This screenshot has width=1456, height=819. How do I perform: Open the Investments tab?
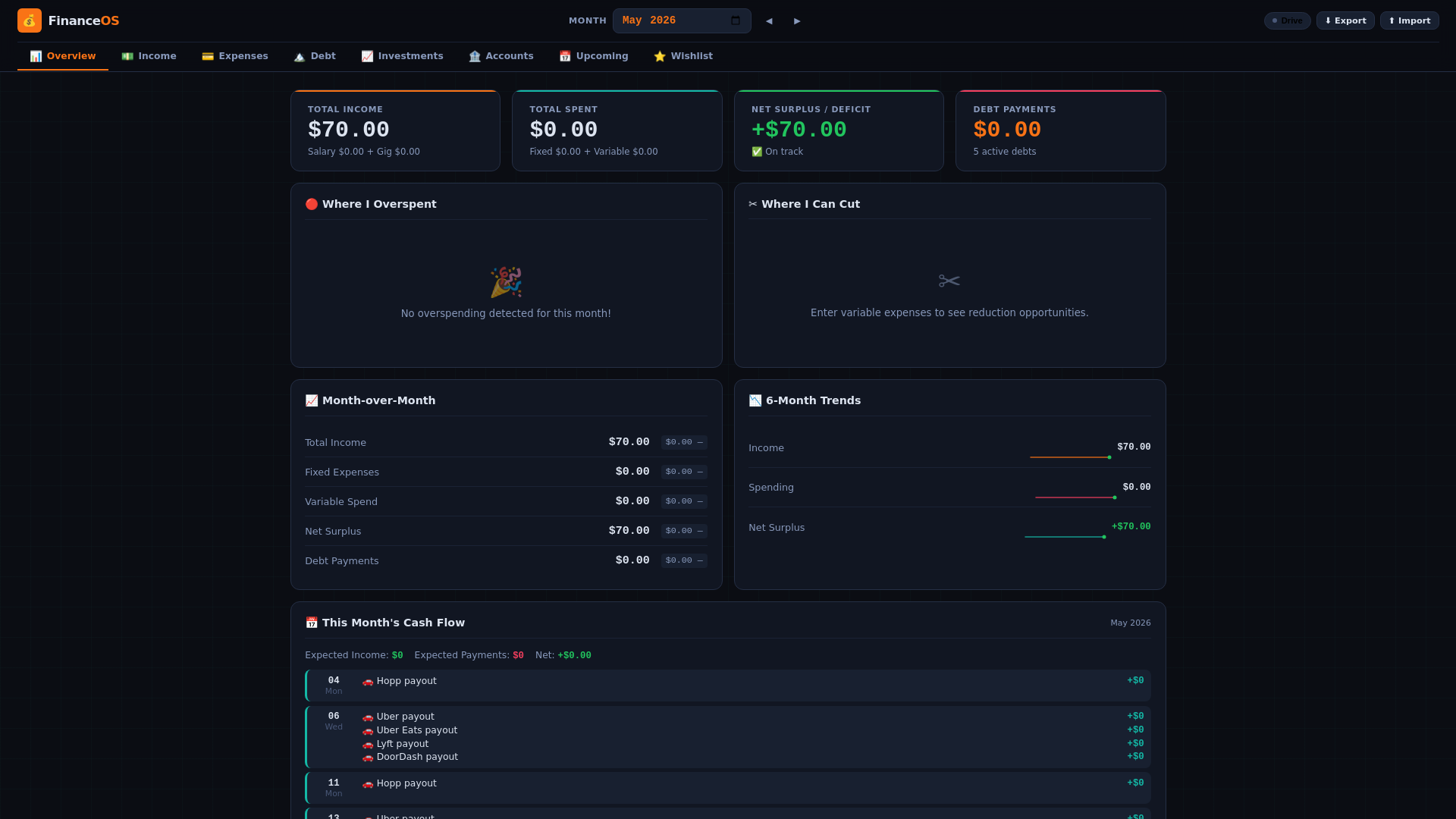[402, 56]
